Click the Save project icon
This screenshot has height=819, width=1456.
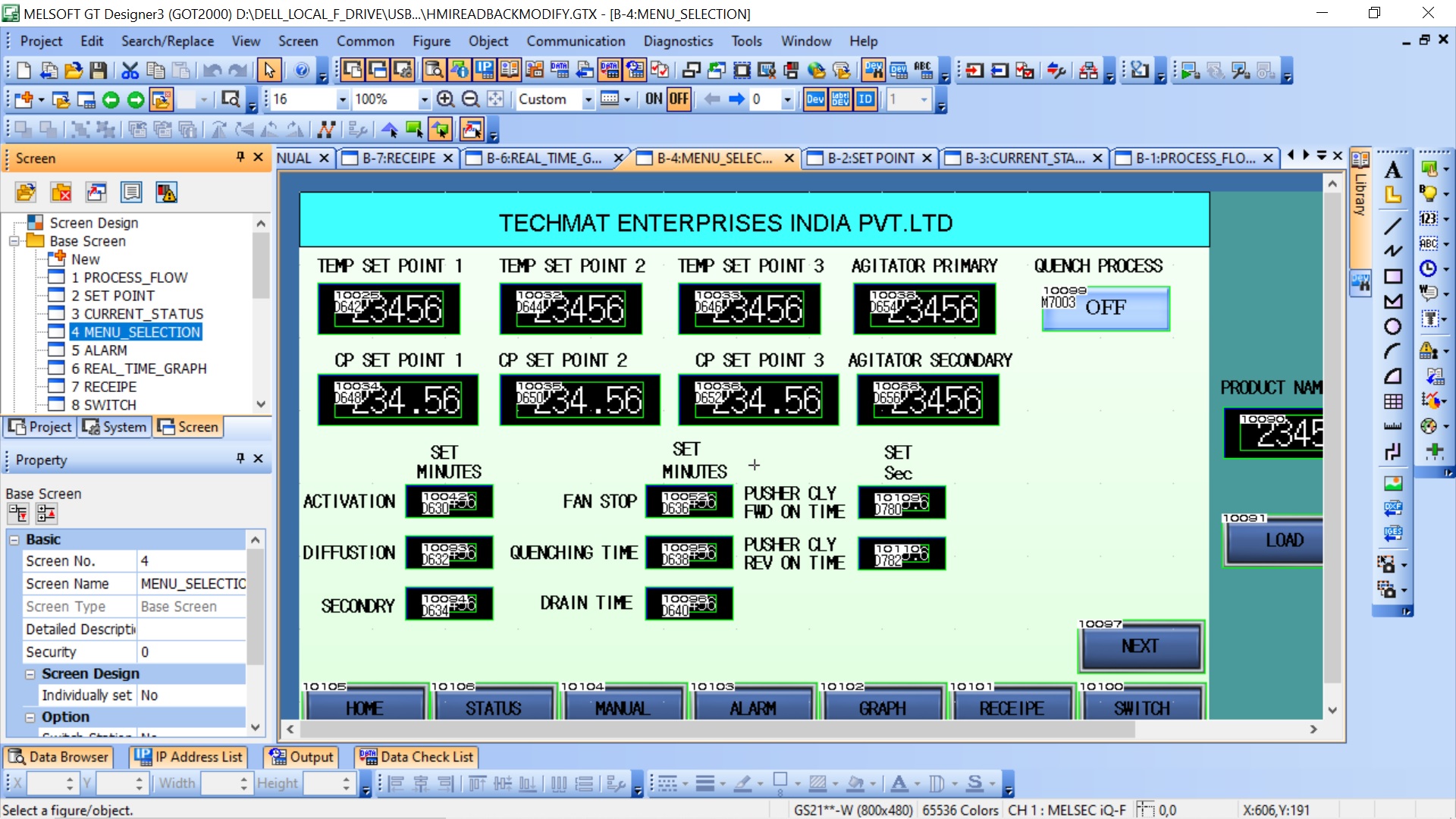click(98, 71)
